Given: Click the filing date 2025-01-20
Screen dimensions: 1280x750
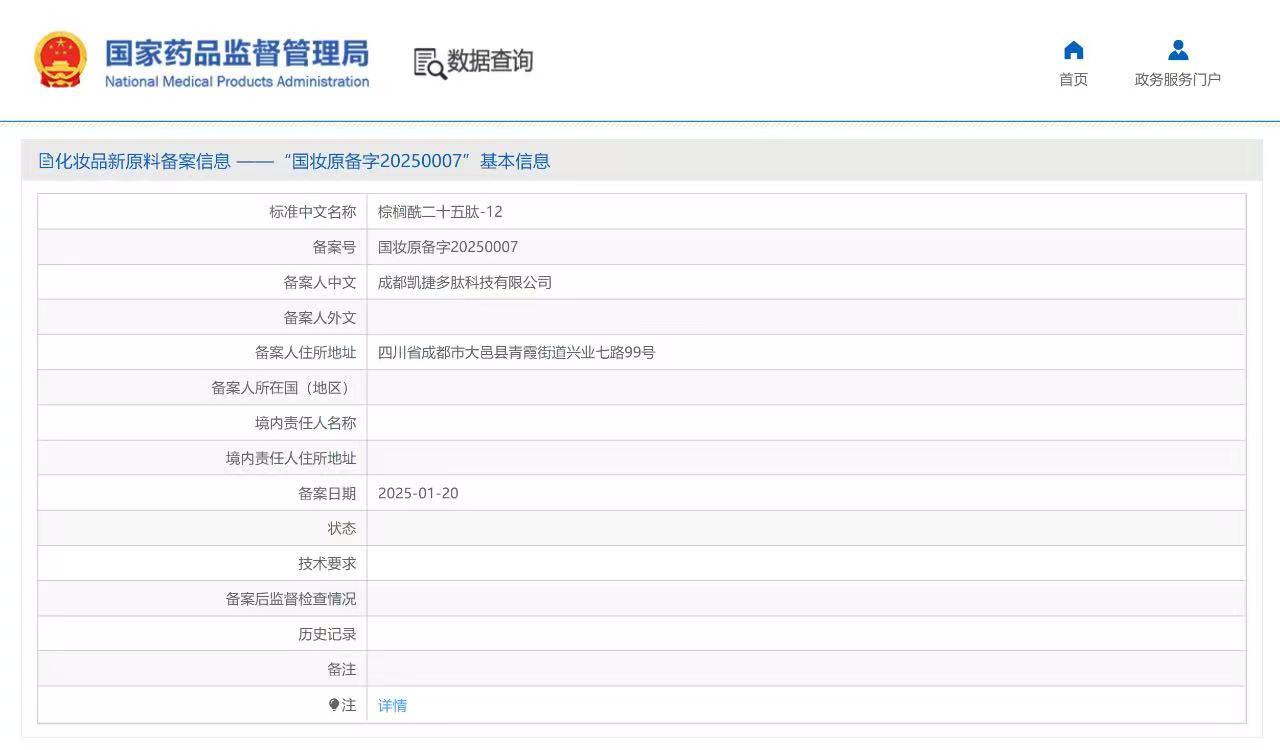Looking at the screenshot, I should 418,493.
